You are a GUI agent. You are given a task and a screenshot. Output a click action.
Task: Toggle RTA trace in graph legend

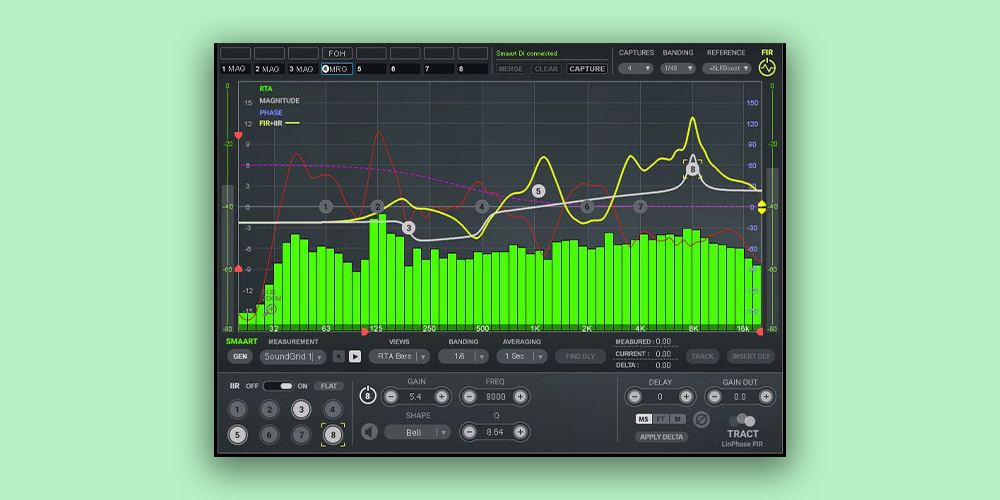pos(265,89)
